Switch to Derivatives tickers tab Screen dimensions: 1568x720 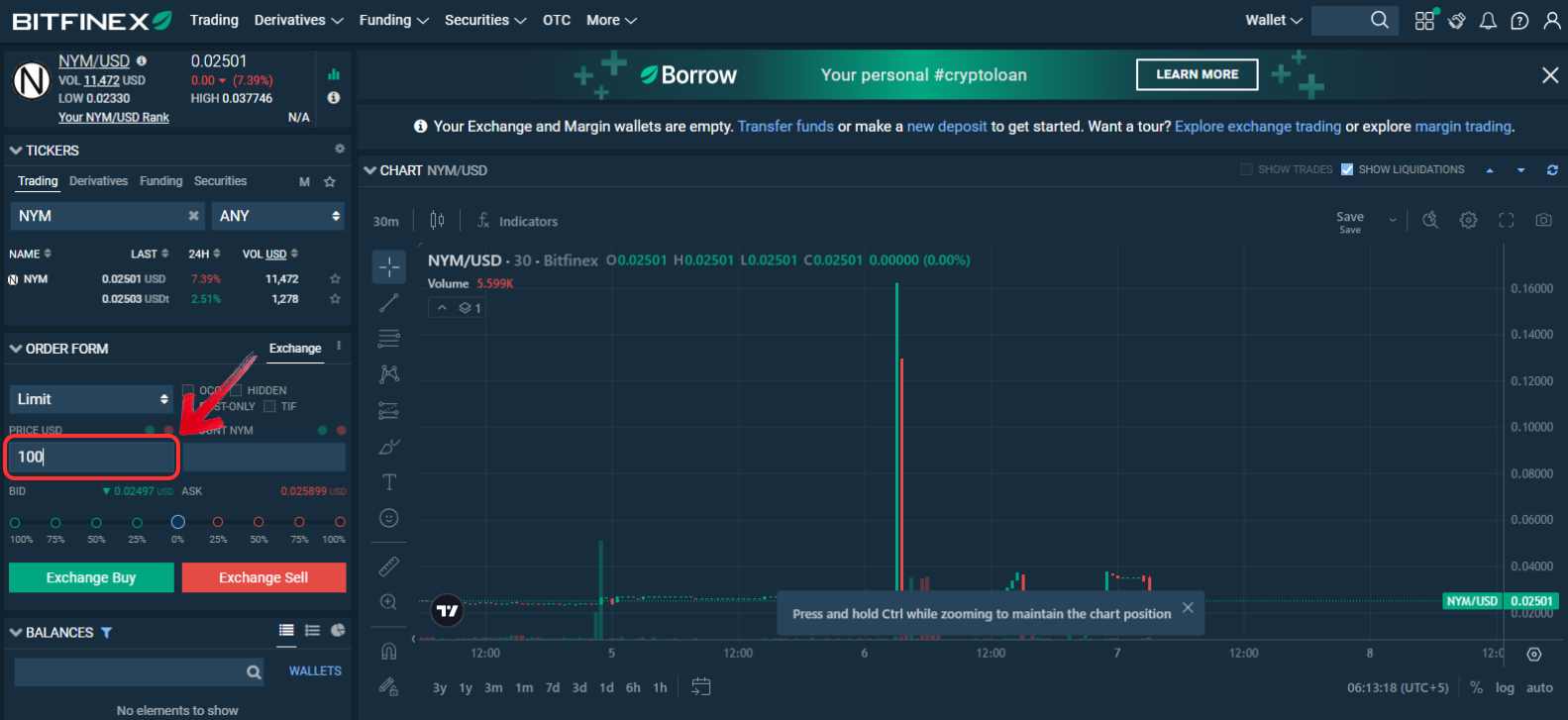[x=98, y=181]
